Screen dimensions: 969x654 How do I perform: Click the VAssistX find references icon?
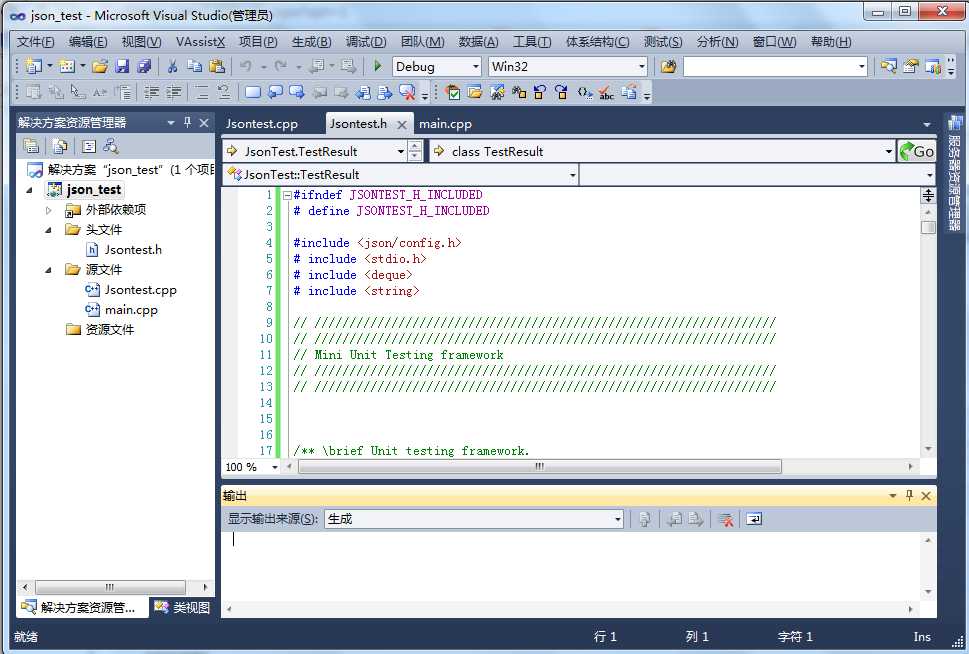(x=519, y=93)
